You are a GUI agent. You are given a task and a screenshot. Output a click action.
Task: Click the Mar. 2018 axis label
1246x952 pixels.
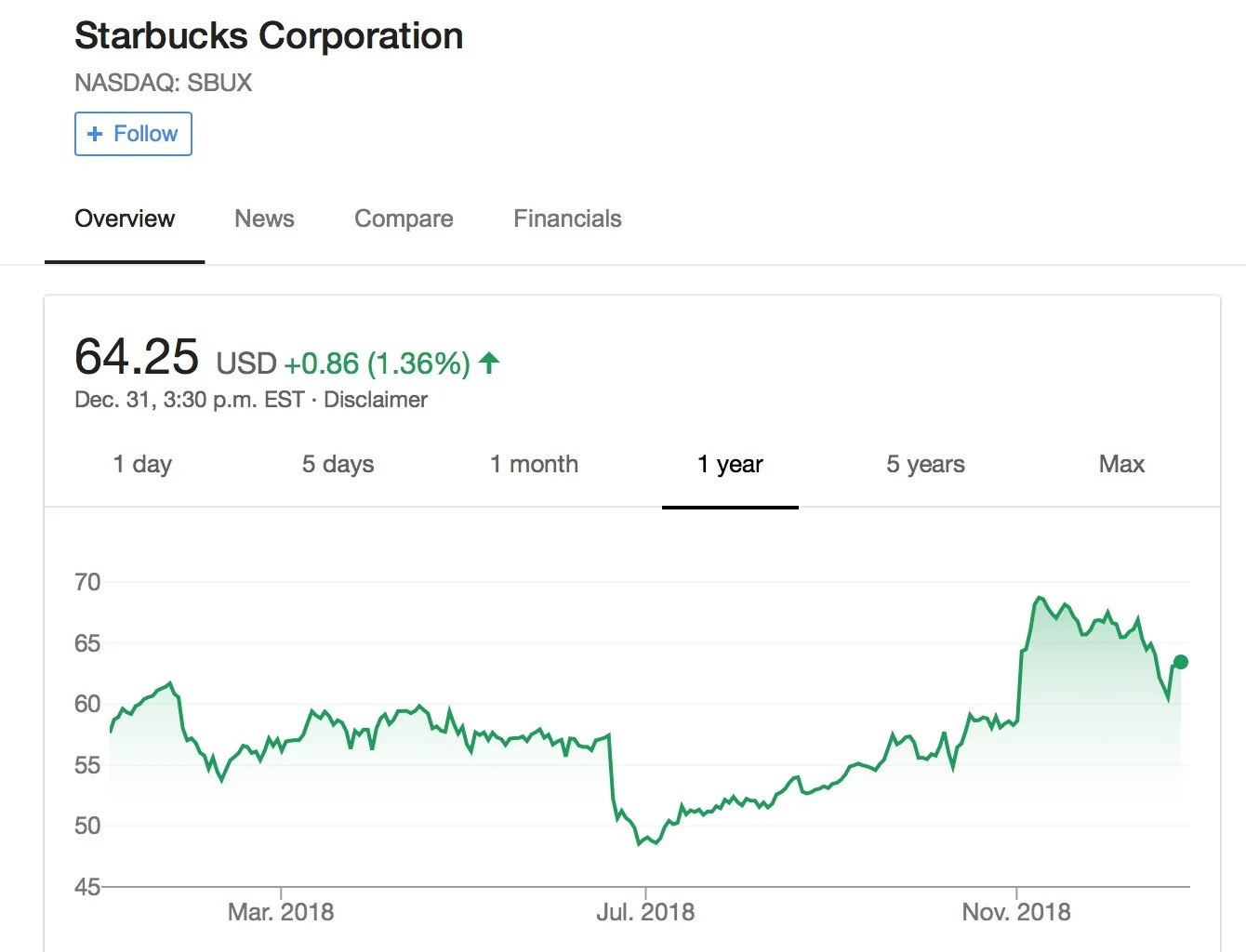[281, 912]
